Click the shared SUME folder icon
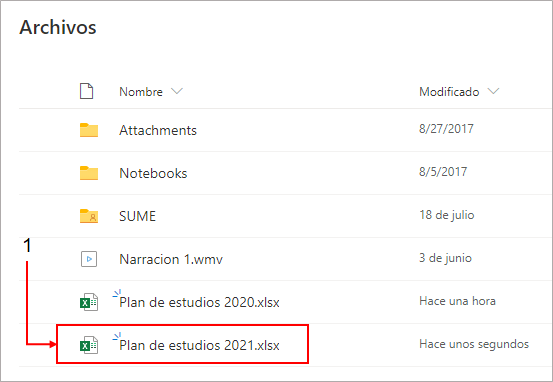The image size is (553, 382). point(89,216)
